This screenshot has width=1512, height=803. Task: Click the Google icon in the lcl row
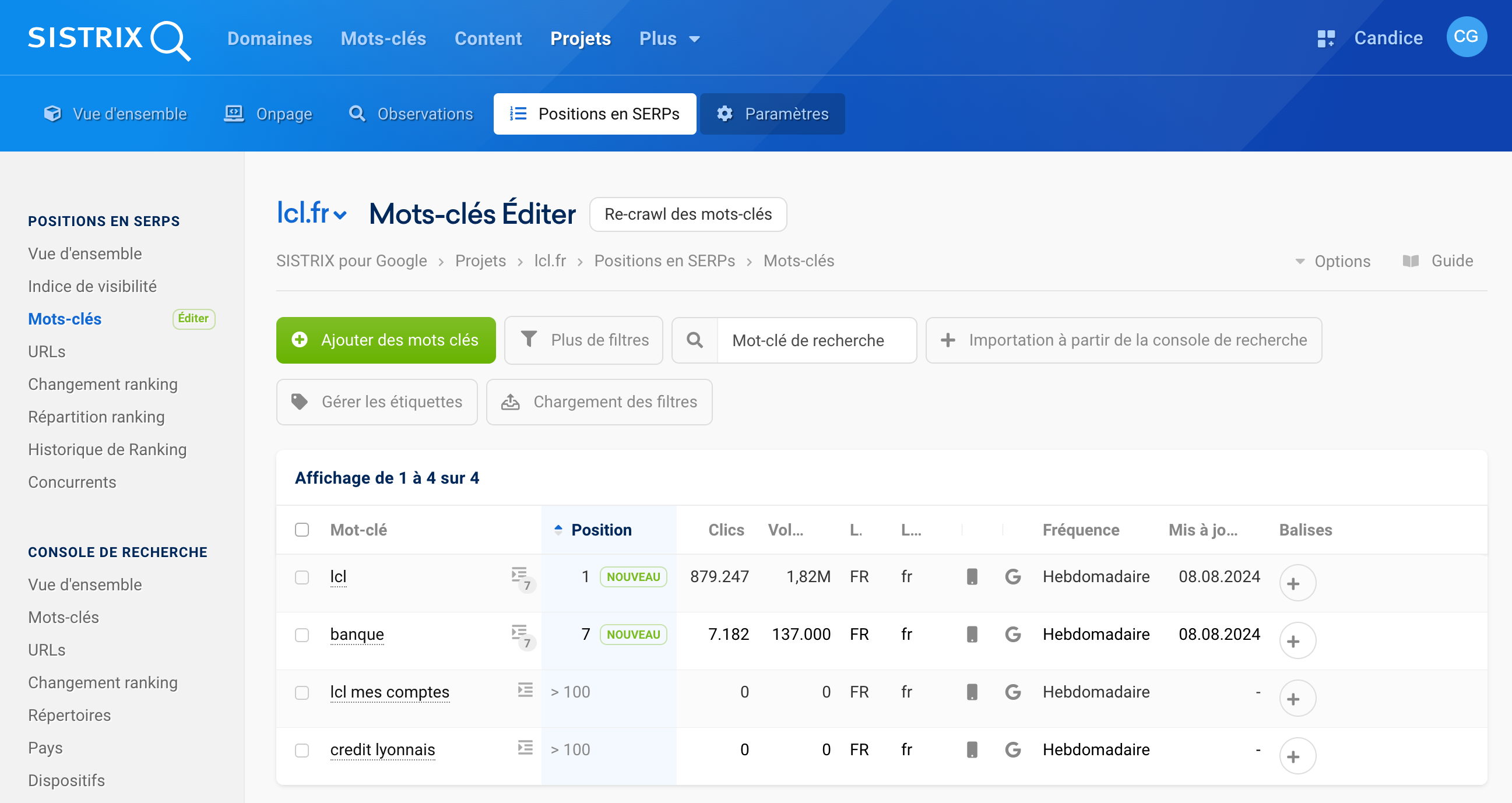1012,576
